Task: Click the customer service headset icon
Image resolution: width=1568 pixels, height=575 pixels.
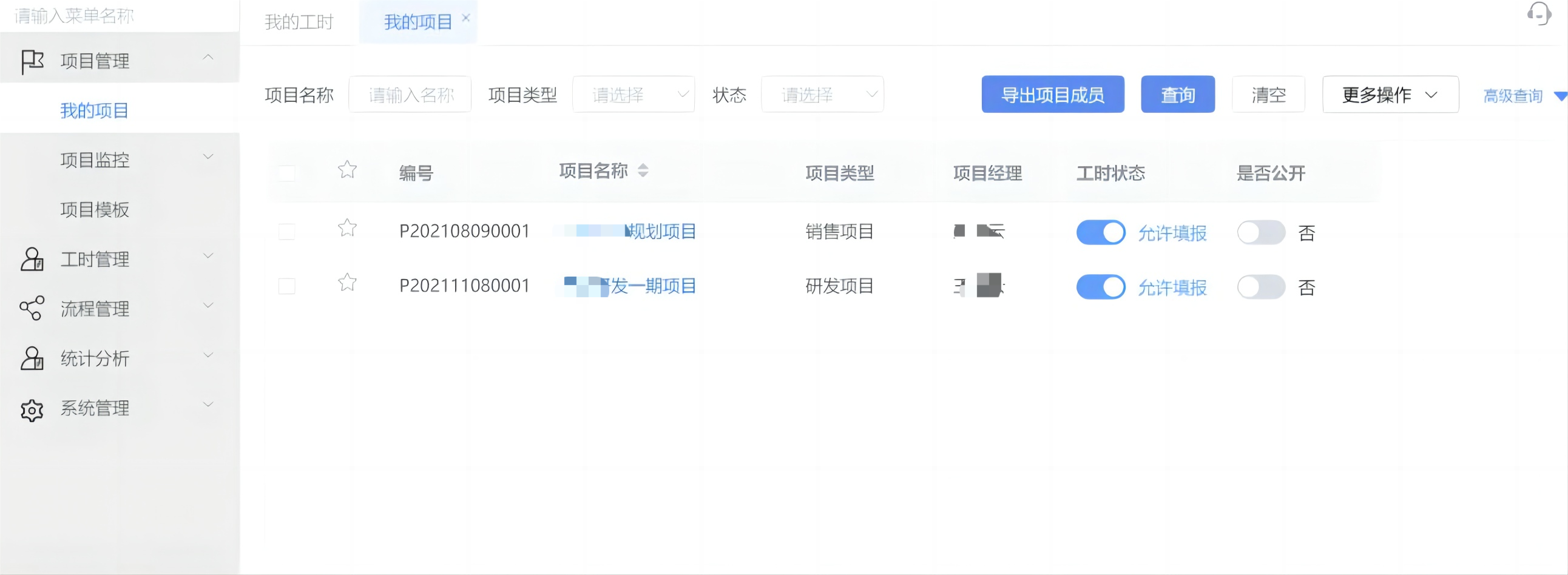Action: pos(1539,13)
